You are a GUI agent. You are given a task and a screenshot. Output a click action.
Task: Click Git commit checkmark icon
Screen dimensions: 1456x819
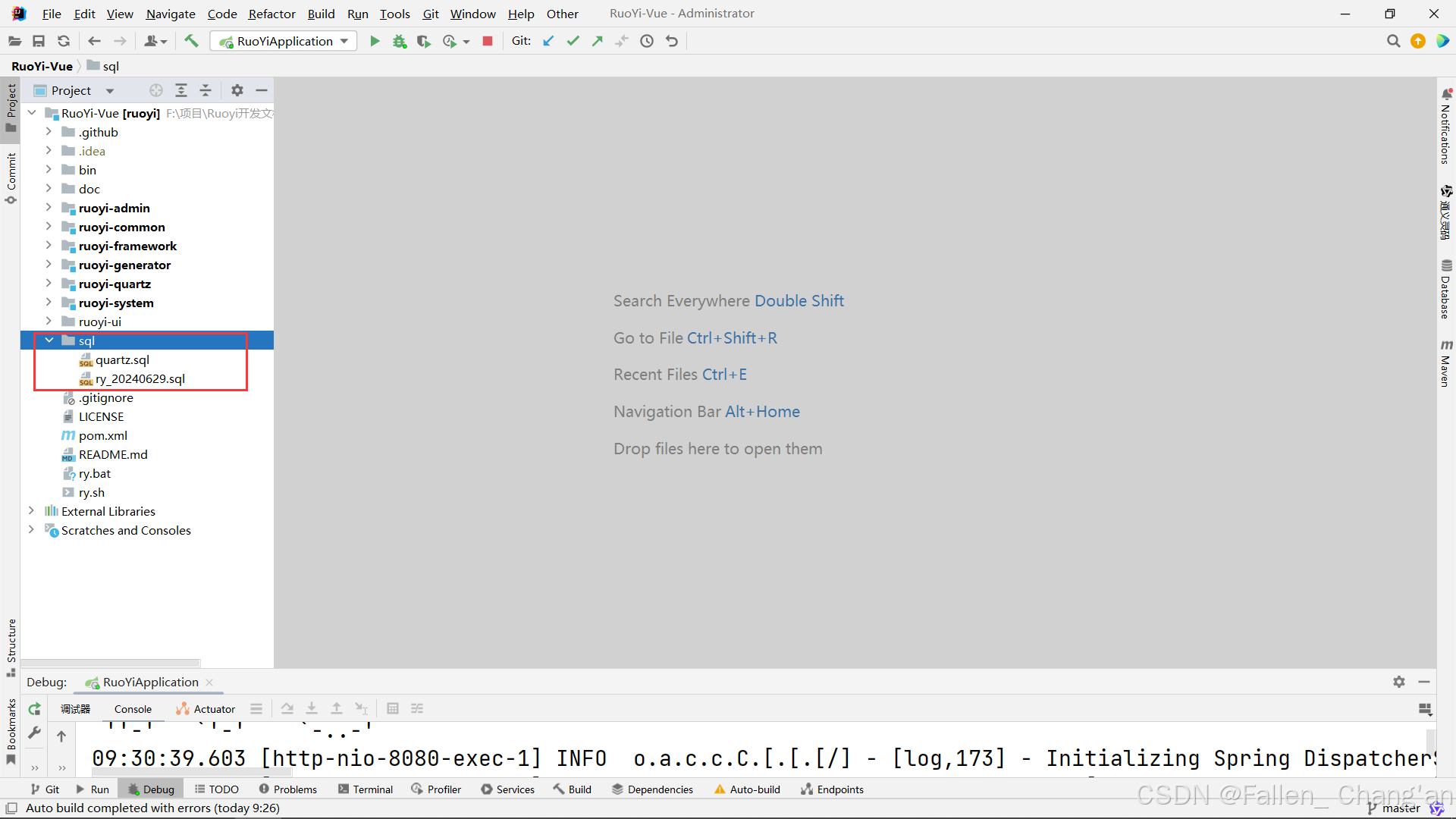coord(573,41)
